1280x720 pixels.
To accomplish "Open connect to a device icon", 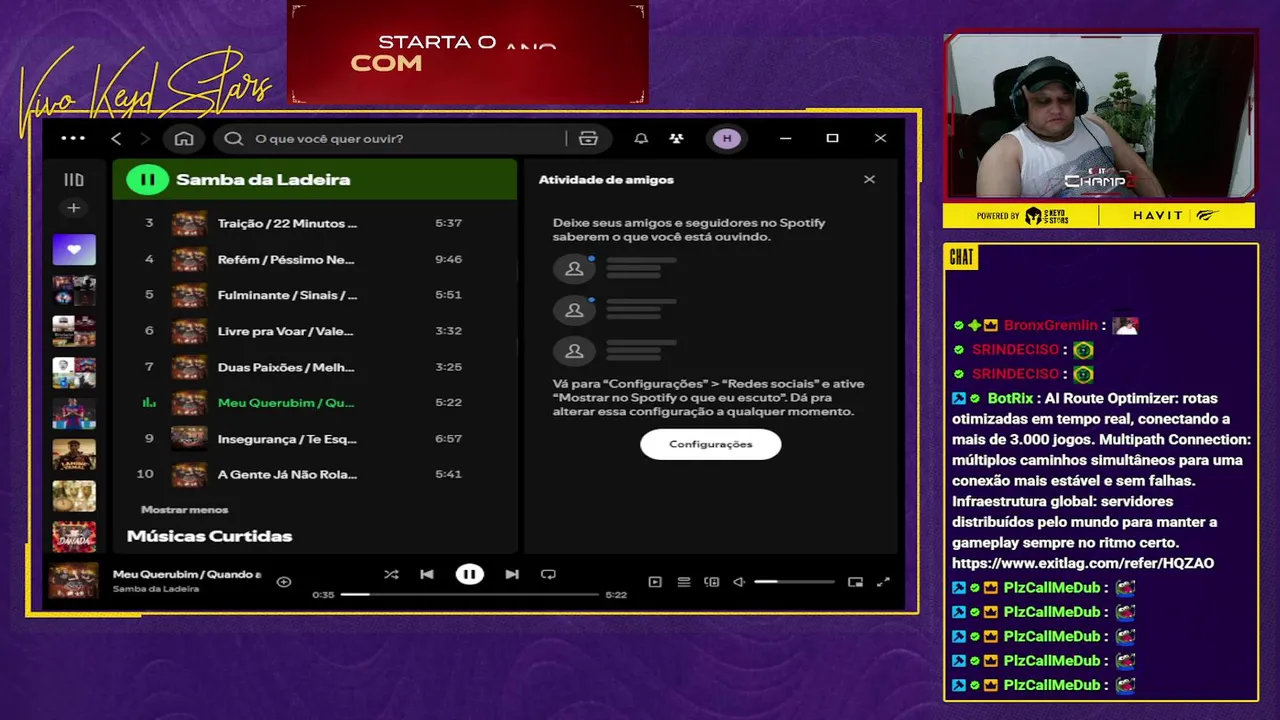I will pos(712,581).
